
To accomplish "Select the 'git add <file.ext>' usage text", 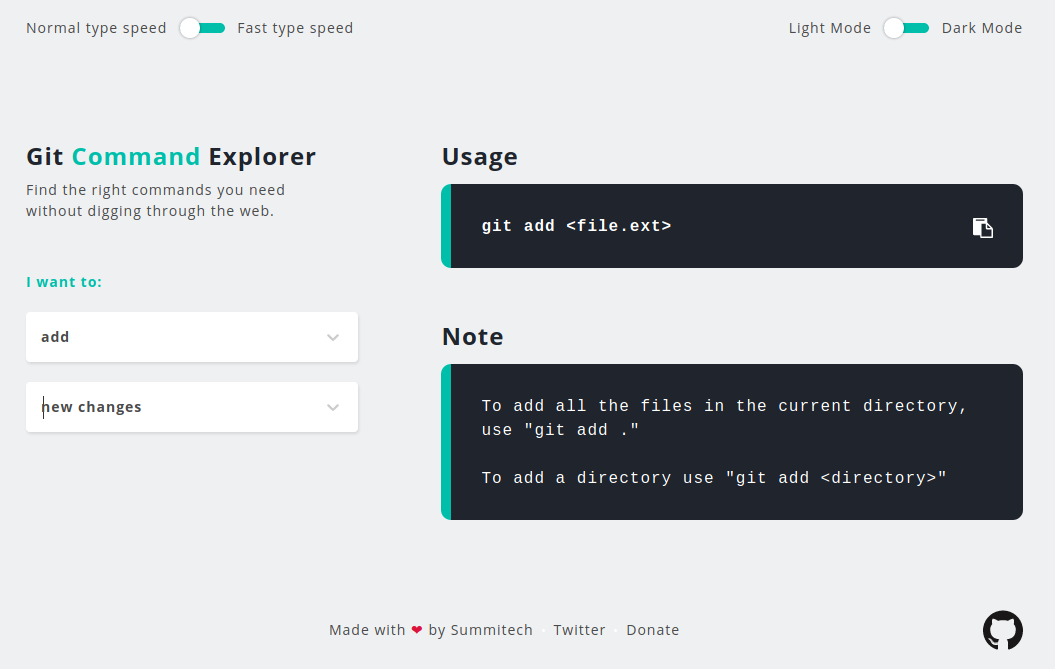I will tap(577, 226).
